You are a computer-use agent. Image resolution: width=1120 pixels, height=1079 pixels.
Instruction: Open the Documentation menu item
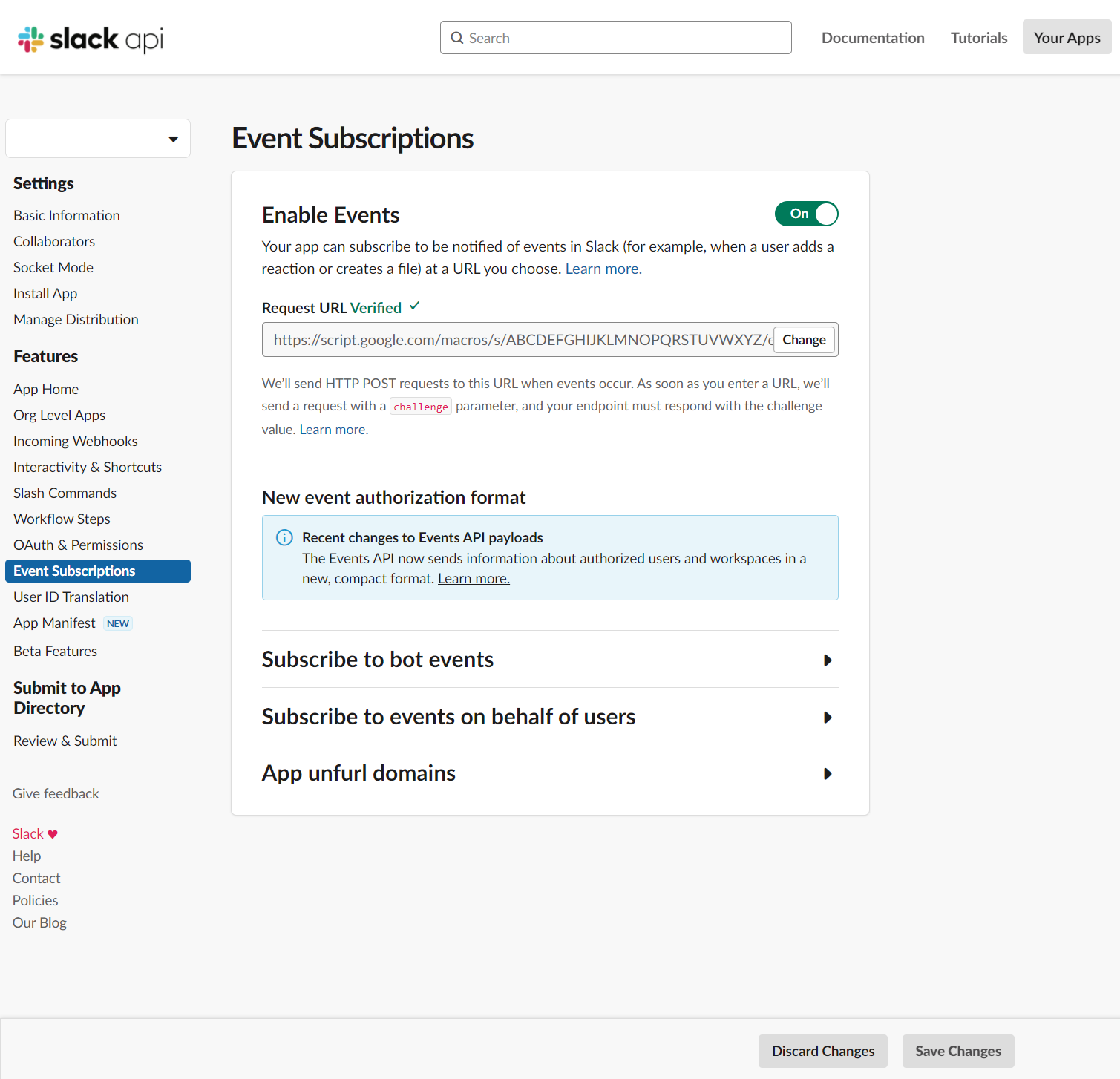coord(873,38)
